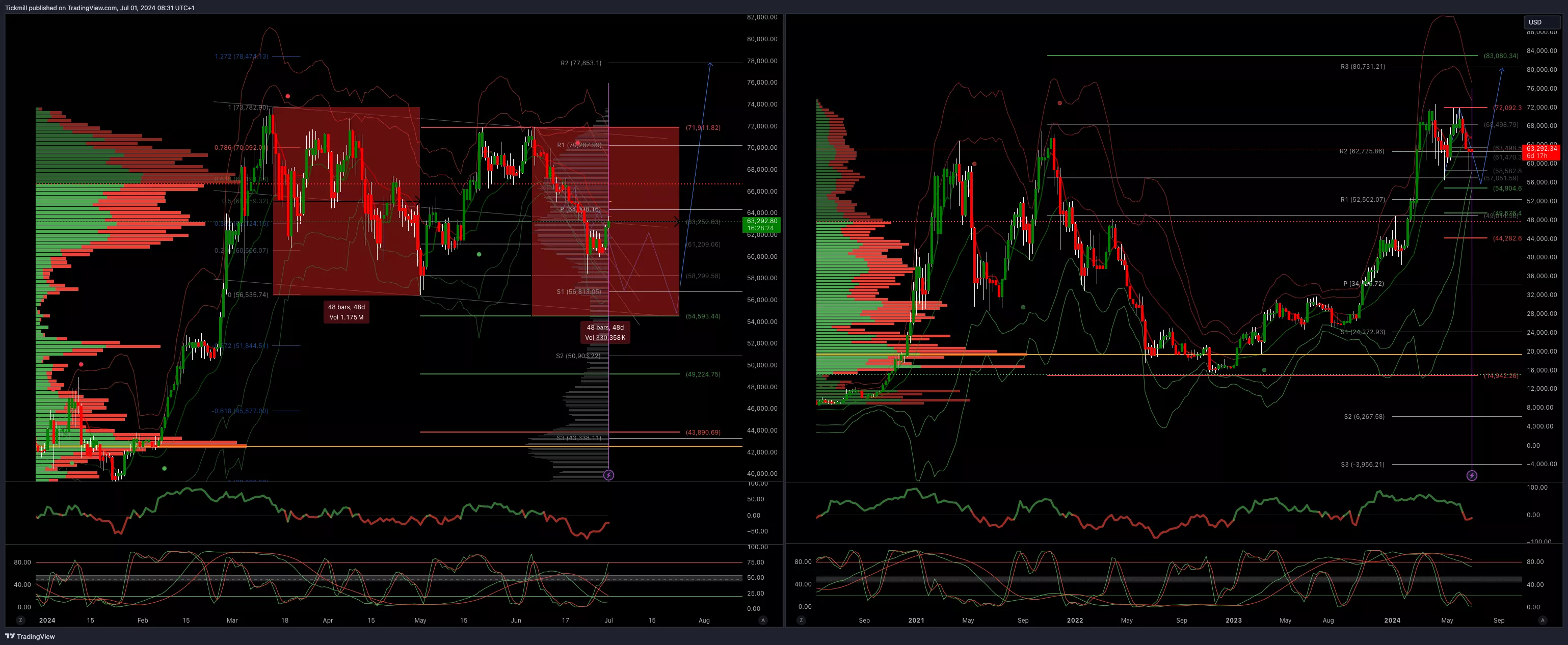Click the lightning event icon on left chart
Screen dimensions: 1568x645
608,475
